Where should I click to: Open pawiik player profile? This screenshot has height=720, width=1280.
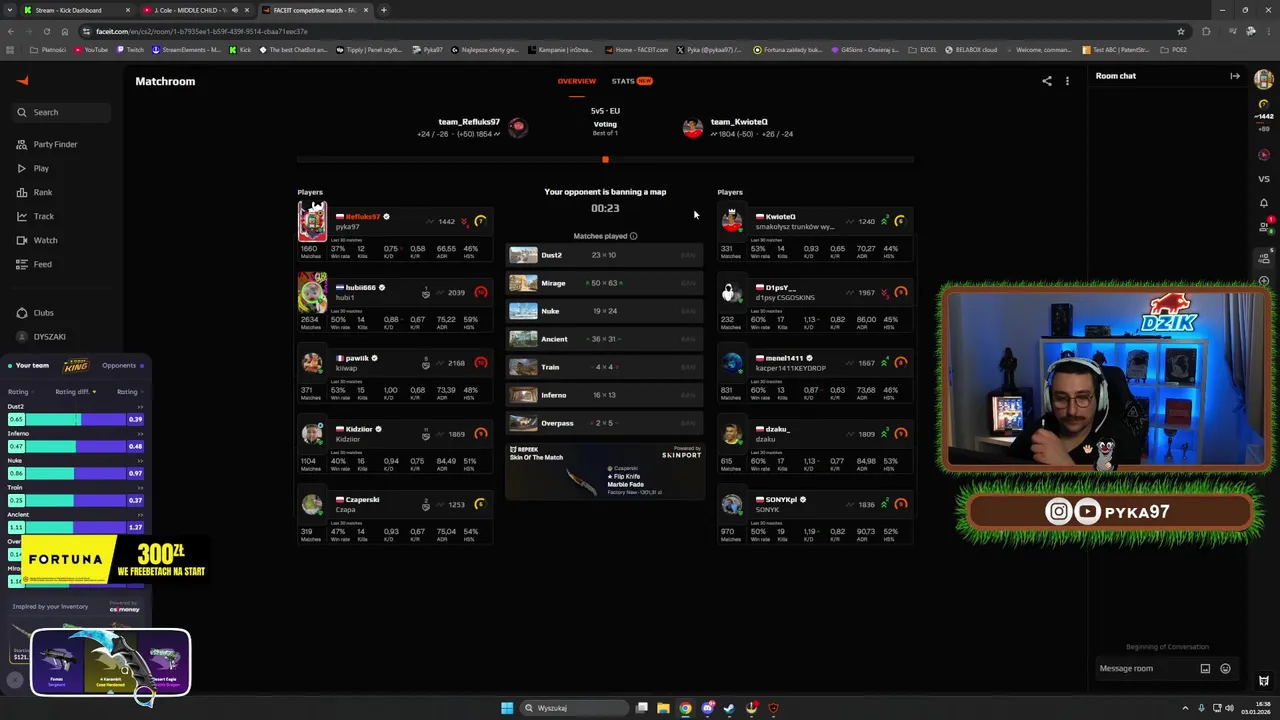tap(357, 358)
